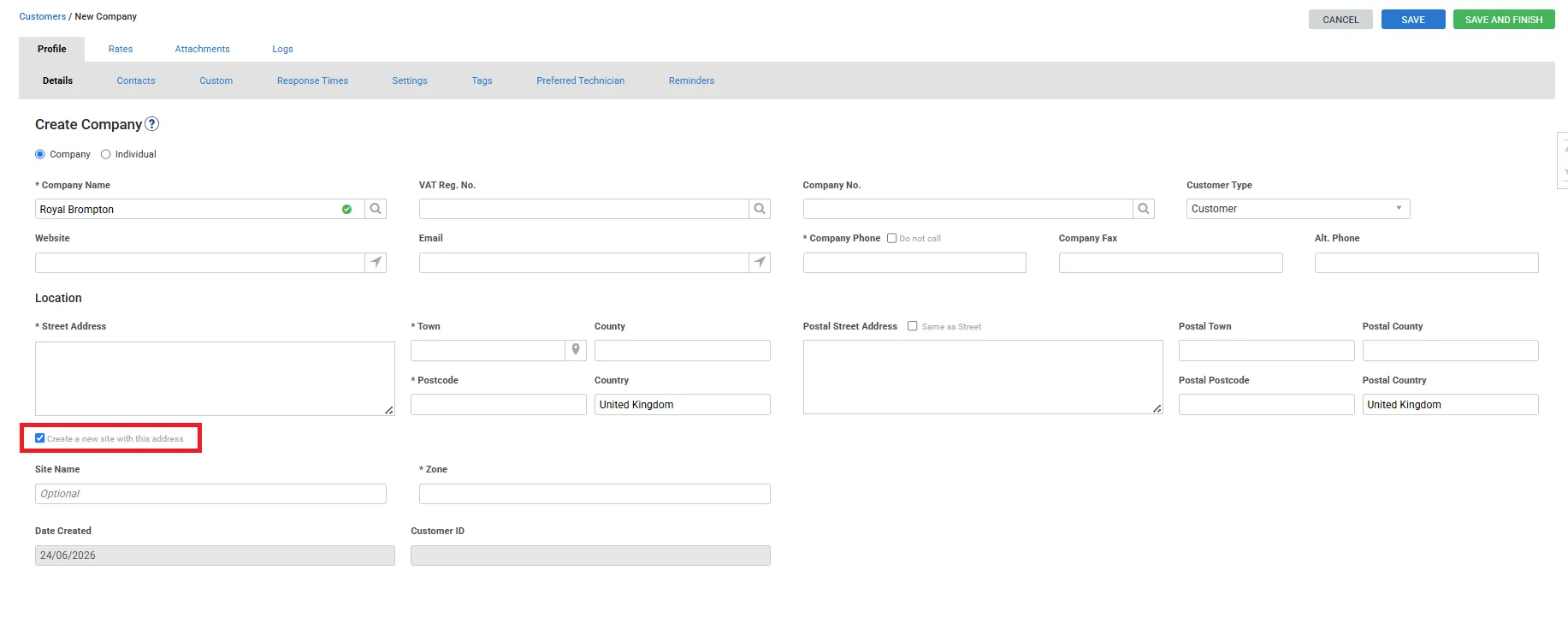Click the Company Name search icon
Screen dimensions: 1568x630
click(x=376, y=209)
